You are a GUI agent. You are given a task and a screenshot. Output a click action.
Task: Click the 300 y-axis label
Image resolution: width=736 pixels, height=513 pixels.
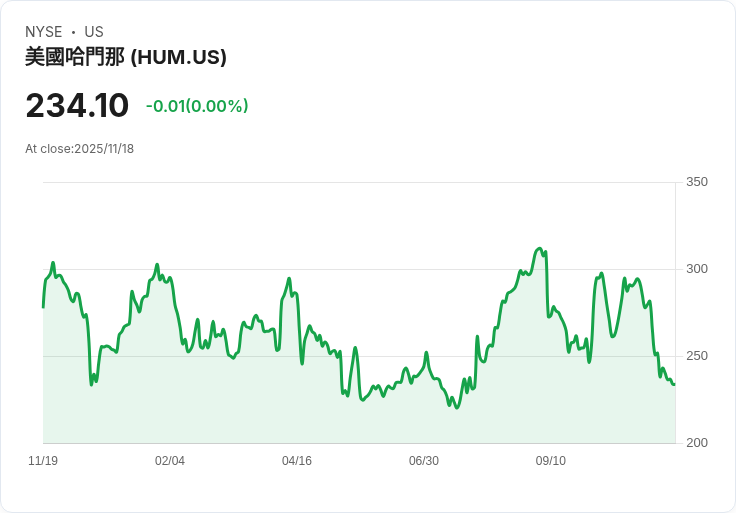tap(697, 269)
